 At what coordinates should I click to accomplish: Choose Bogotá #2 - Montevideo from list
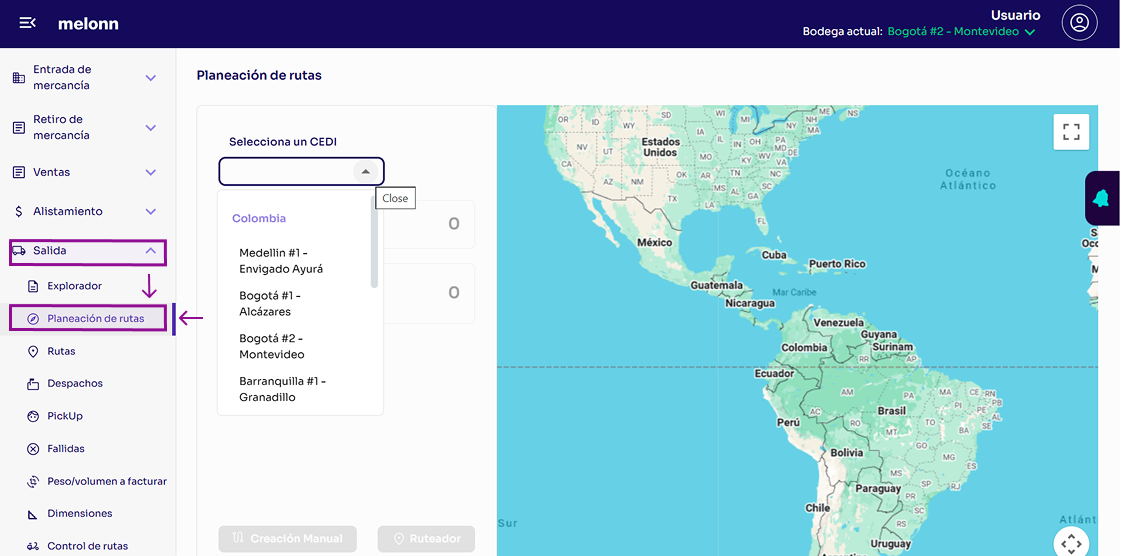(272, 347)
